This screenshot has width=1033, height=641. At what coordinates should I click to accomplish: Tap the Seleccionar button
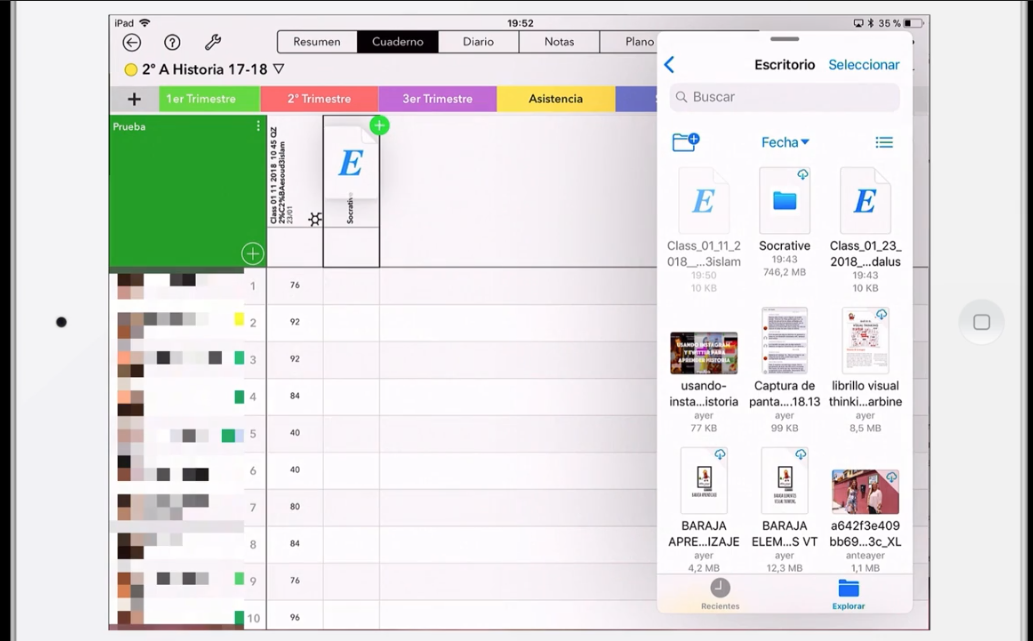[x=863, y=65]
